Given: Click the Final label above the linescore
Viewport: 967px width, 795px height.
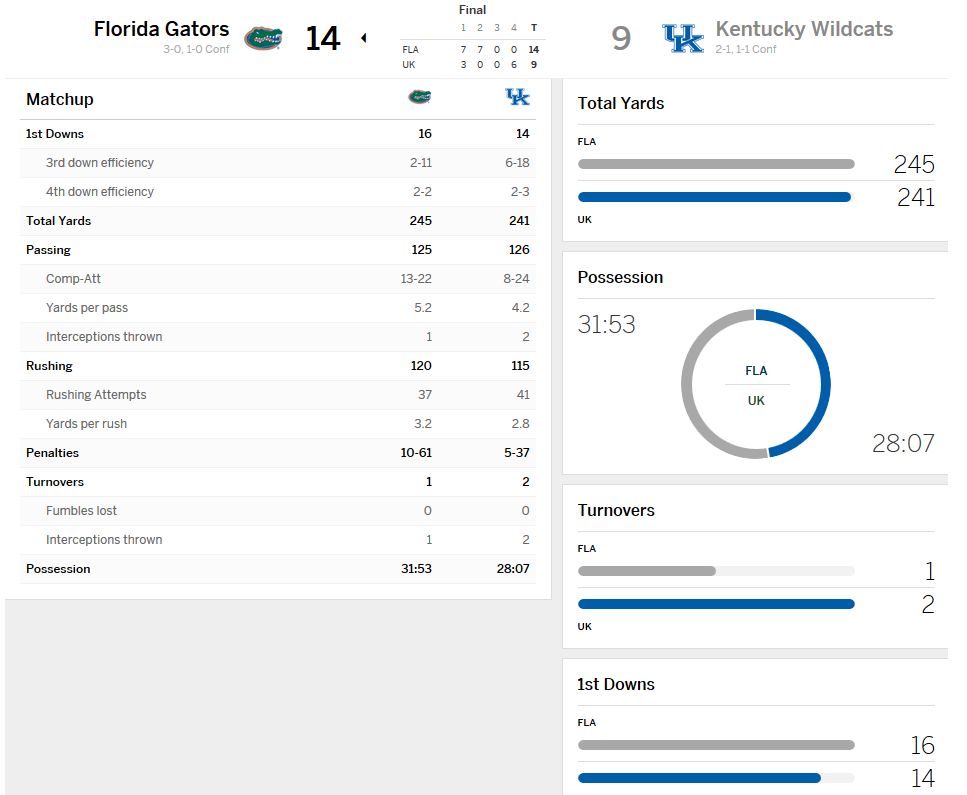Looking at the screenshot, I should click(472, 10).
